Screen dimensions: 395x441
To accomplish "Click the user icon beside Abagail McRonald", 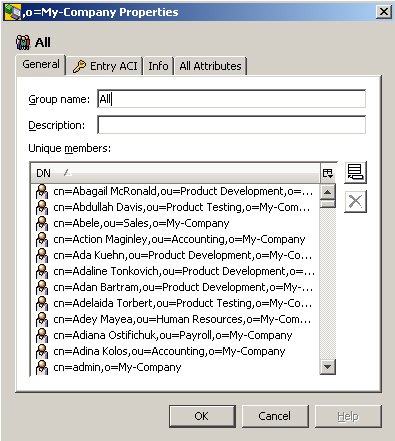I will point(42,191).
